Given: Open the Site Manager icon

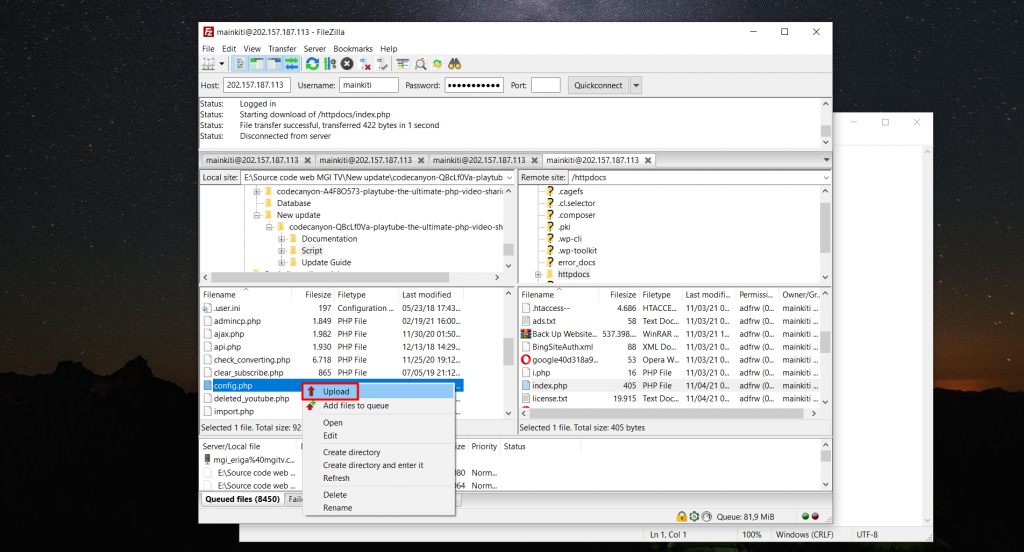Looking at the screenshot, I should 208,64.
